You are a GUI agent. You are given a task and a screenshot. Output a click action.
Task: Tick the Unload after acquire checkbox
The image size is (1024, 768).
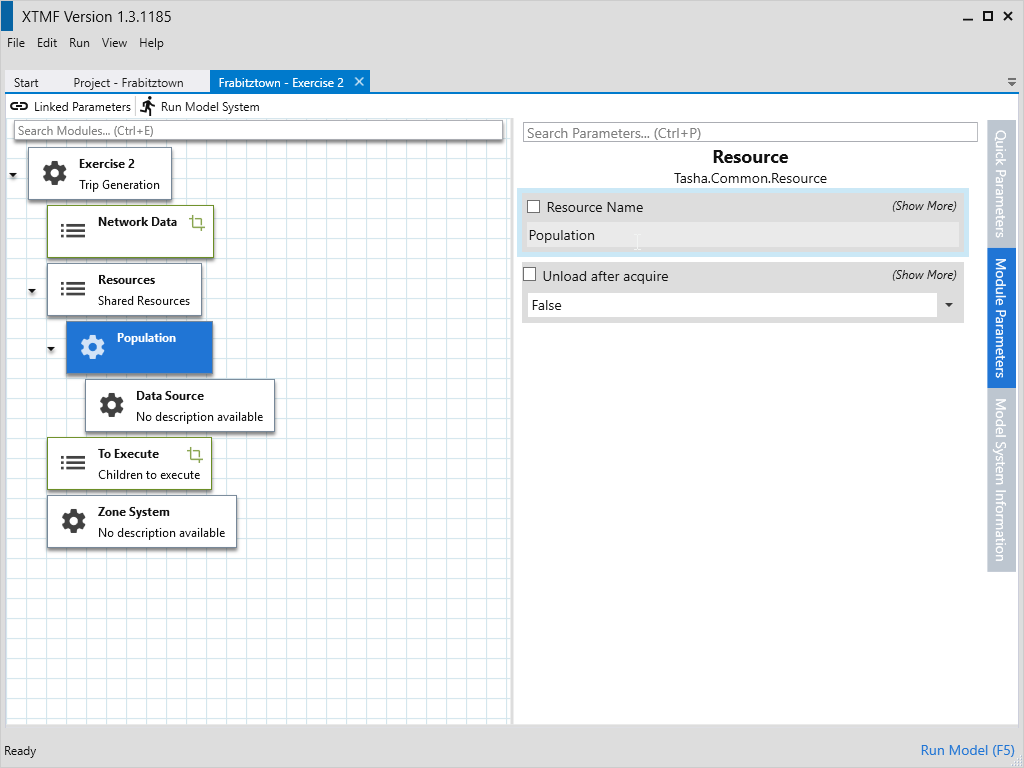(x=530, y=275)
